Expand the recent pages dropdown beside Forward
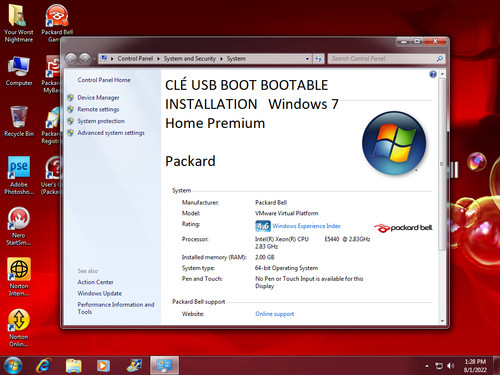The width and height of the screenshot is (500, 375). pos(94,59)
